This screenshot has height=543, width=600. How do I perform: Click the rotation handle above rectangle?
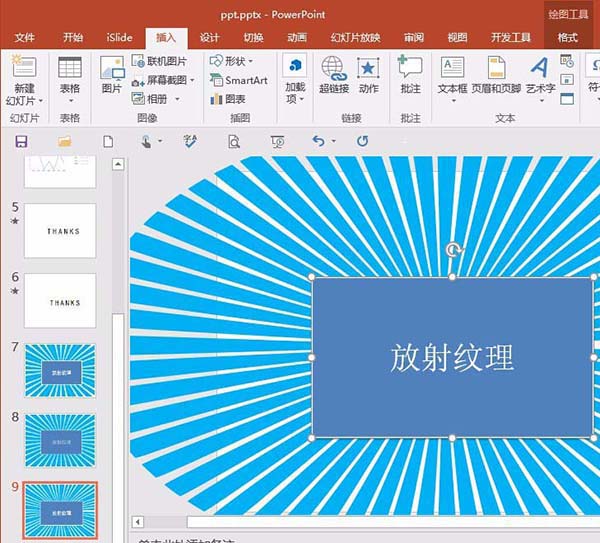point(453,250)
